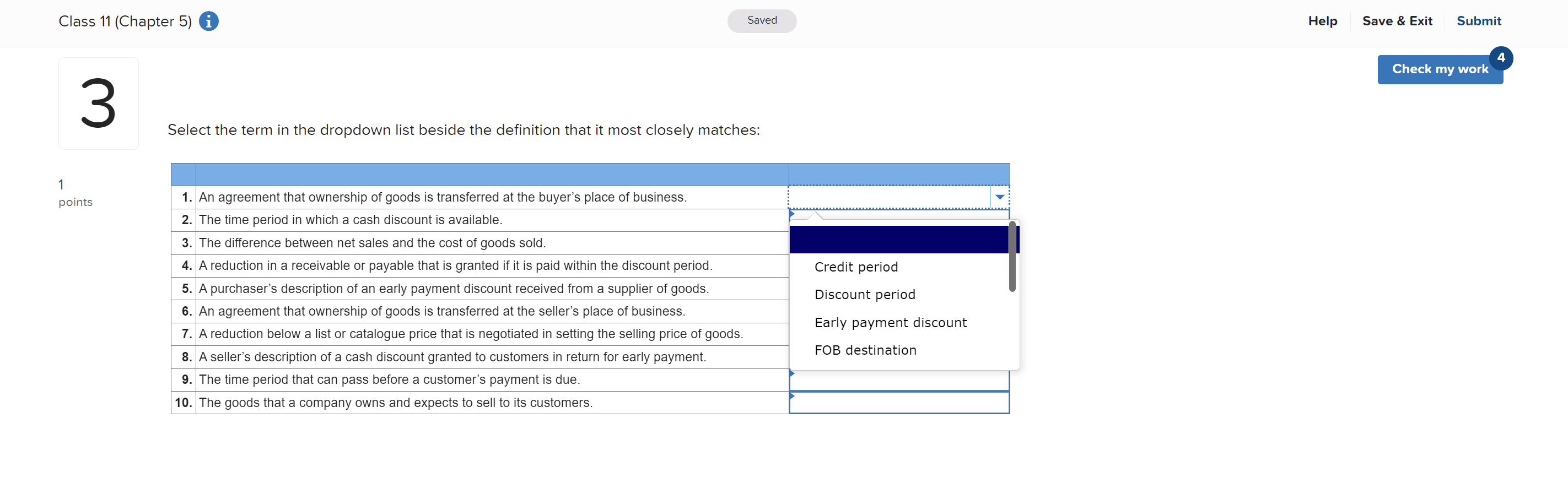
Task: Open the Help link
Action: (1323, 21)
